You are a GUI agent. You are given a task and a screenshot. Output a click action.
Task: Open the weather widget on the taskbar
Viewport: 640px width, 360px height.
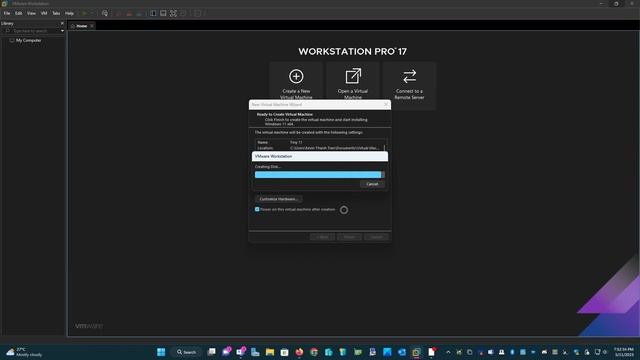(24, 352)
